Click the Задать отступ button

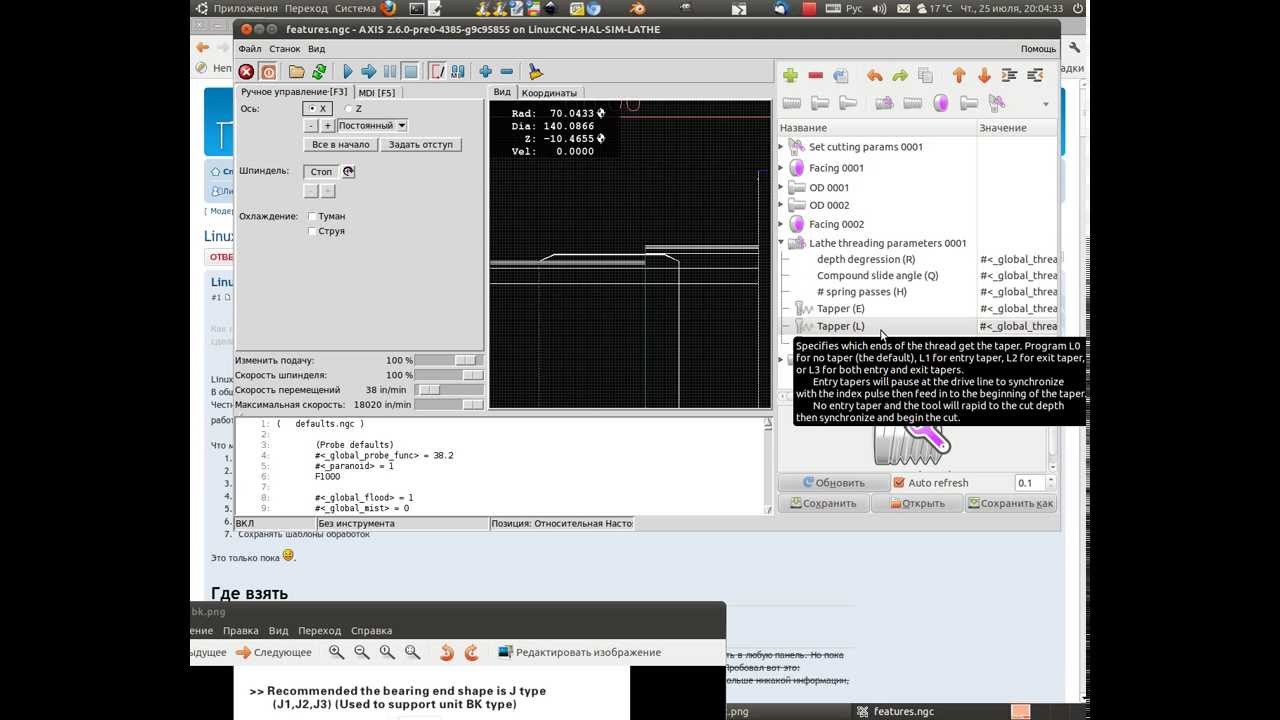click(x=421, y=145)
